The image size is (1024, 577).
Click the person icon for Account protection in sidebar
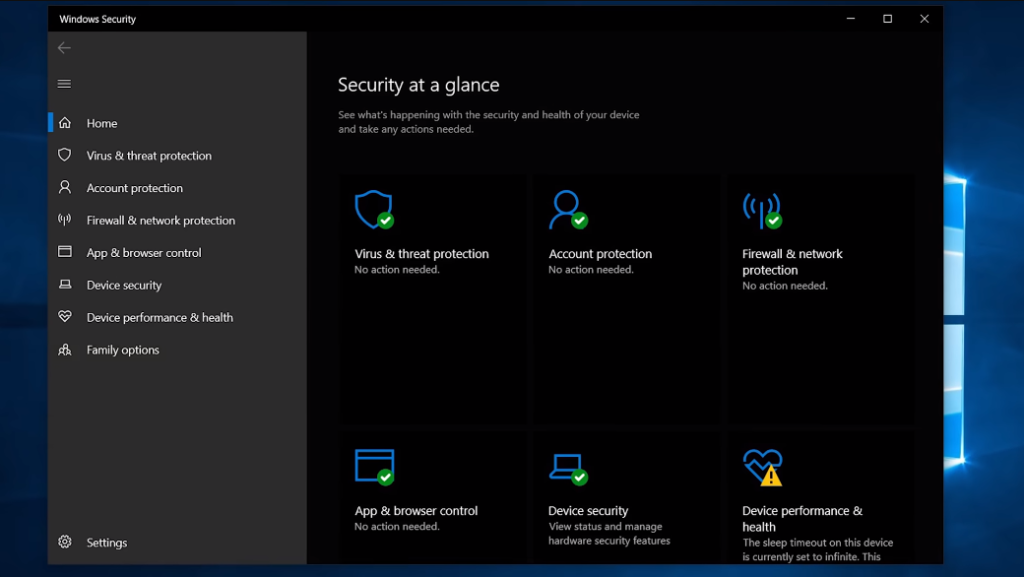(x=65, y=187)
